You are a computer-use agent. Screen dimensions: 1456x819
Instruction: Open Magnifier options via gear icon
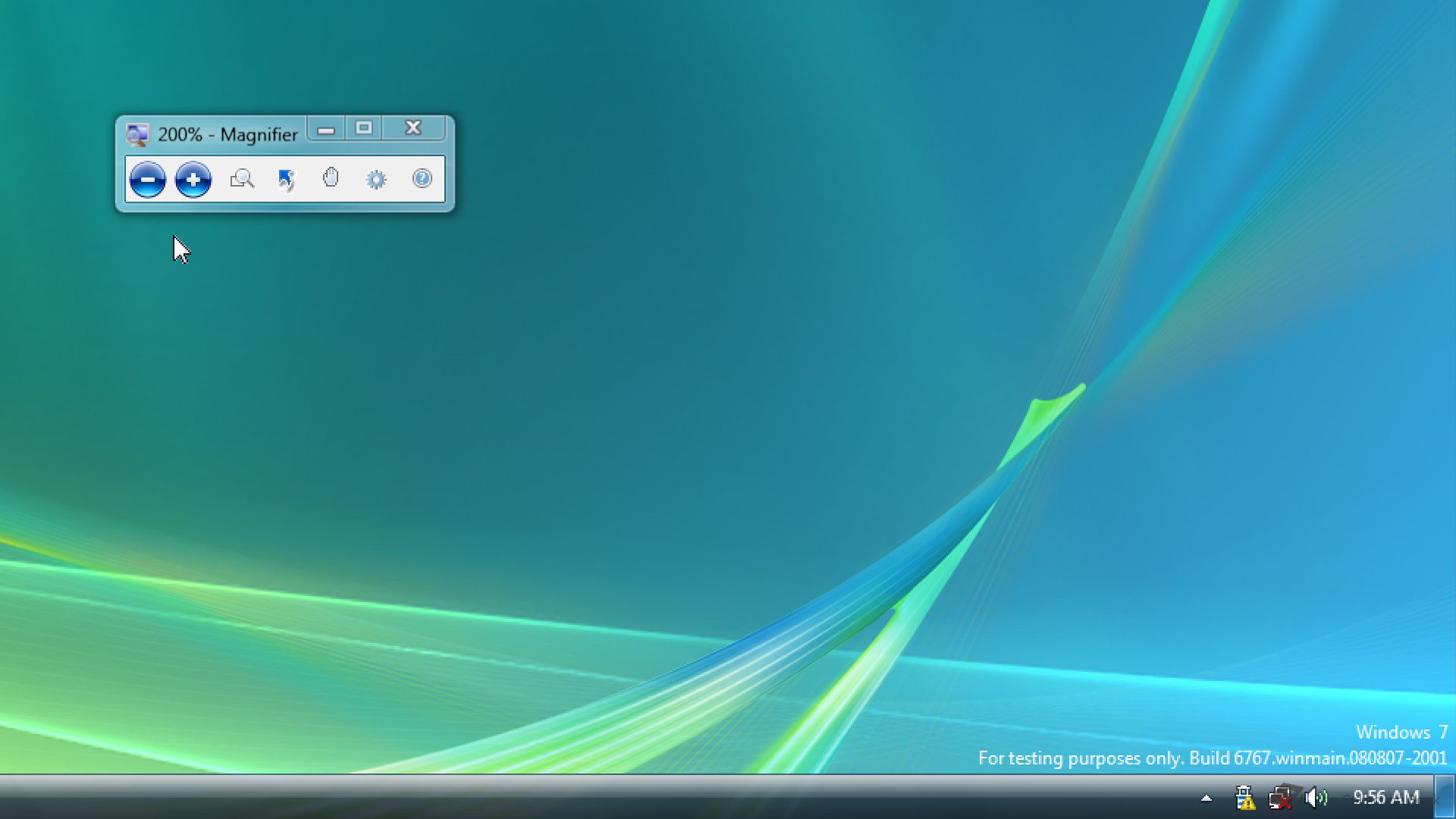point(376,180)
